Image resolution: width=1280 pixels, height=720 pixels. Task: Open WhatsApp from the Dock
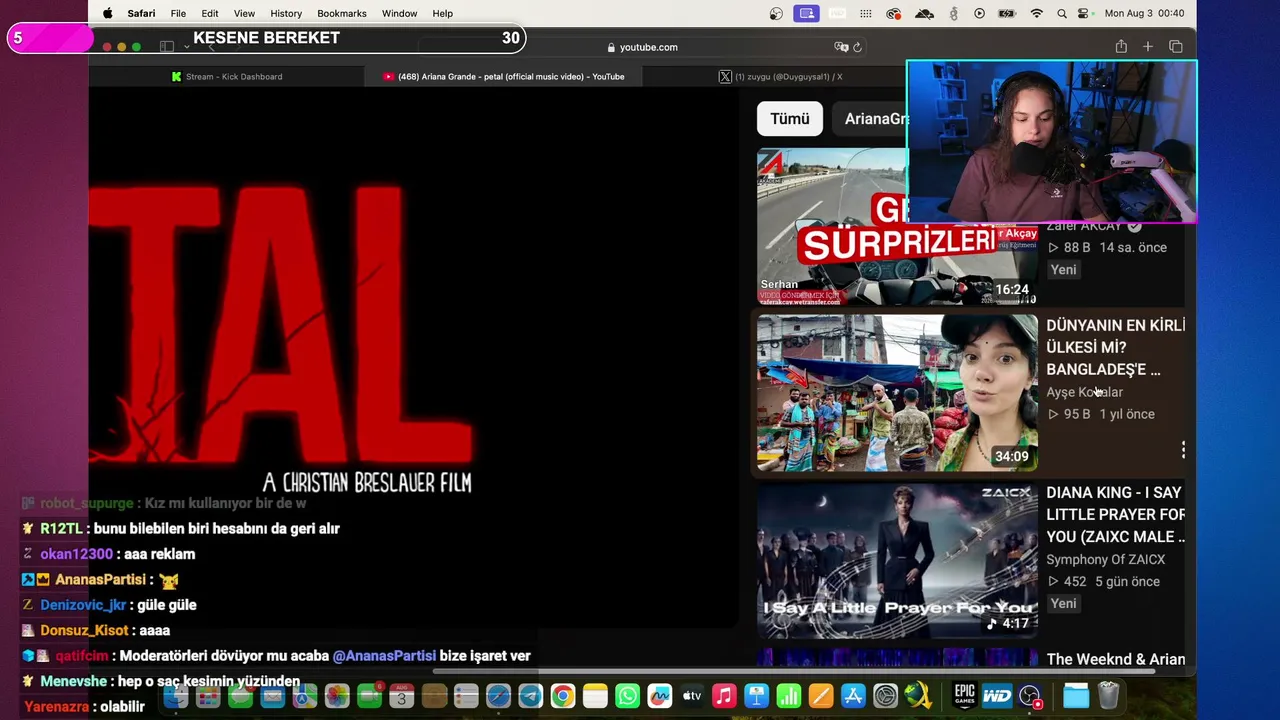pyautogui.click(x=627, y=696)
